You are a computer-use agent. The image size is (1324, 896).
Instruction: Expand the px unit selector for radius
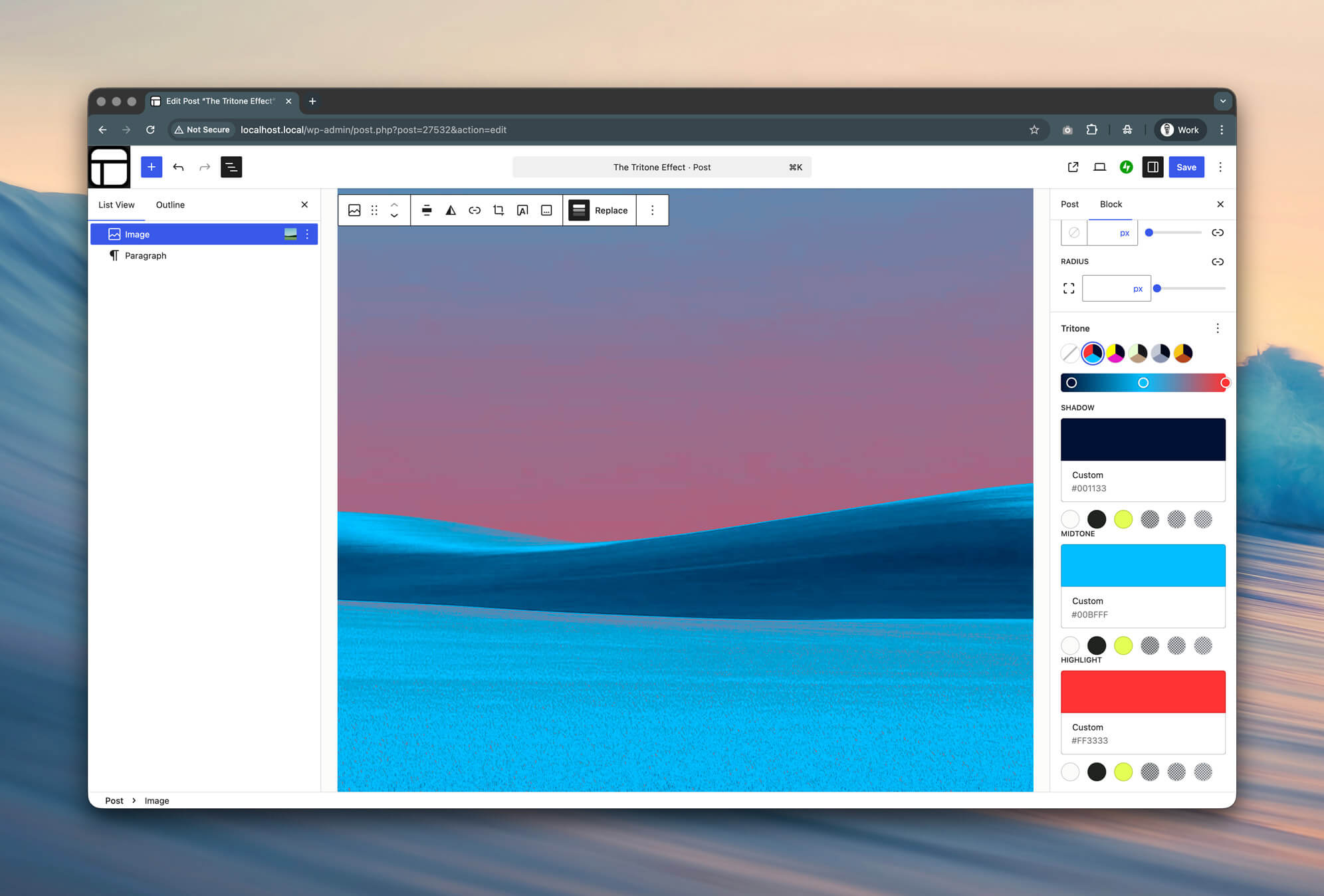point(1138,289)
